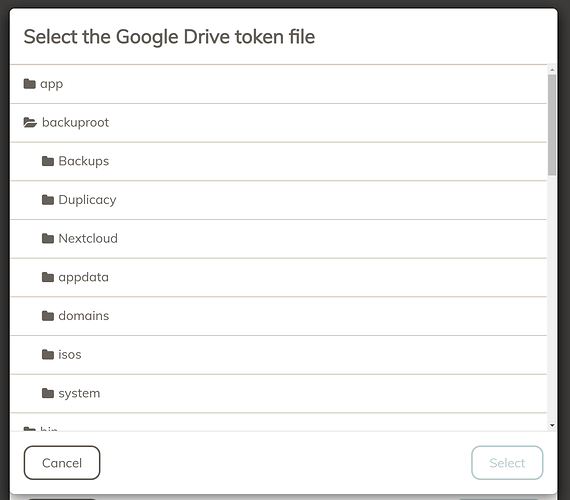Open the Duplicacy subfolder label
The width and height of the screenshot is (570, 500).
point(87,200)
